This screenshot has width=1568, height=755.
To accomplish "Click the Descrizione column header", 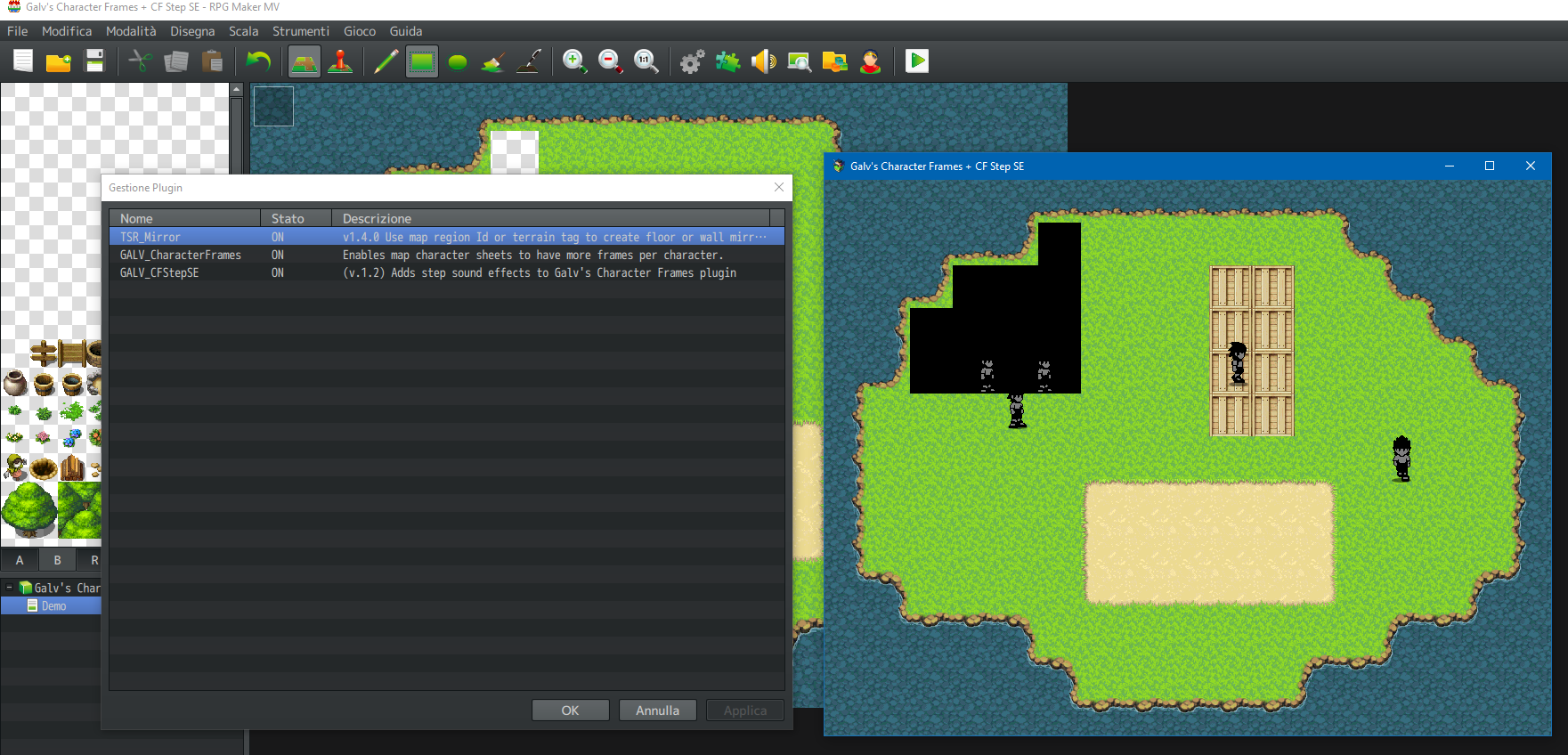I will click(x=550, y=218).
